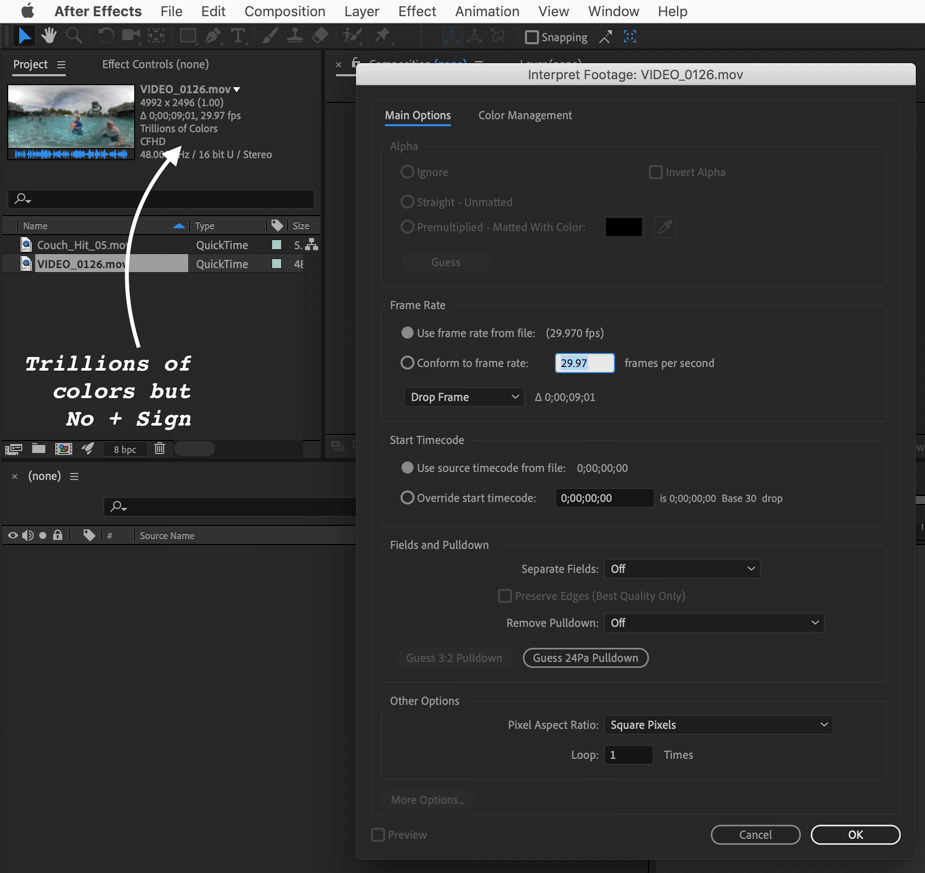This screenshot has height=873, width=925.
Task: Click the snap collapsed layers arrow icon
Action: [x=605, y=37]
